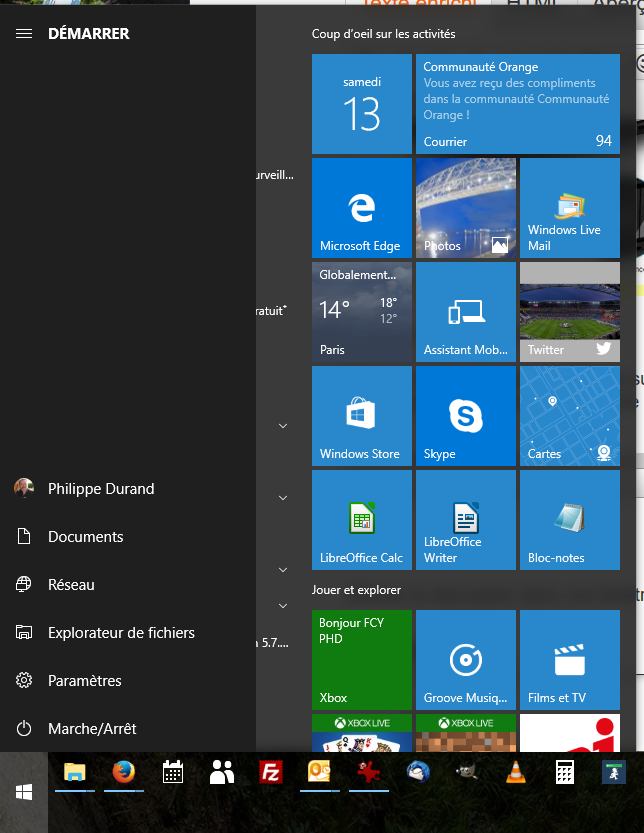The image size is (644, 833).
Task: Open the Paris weather tile
Action: tap(361, 312)
